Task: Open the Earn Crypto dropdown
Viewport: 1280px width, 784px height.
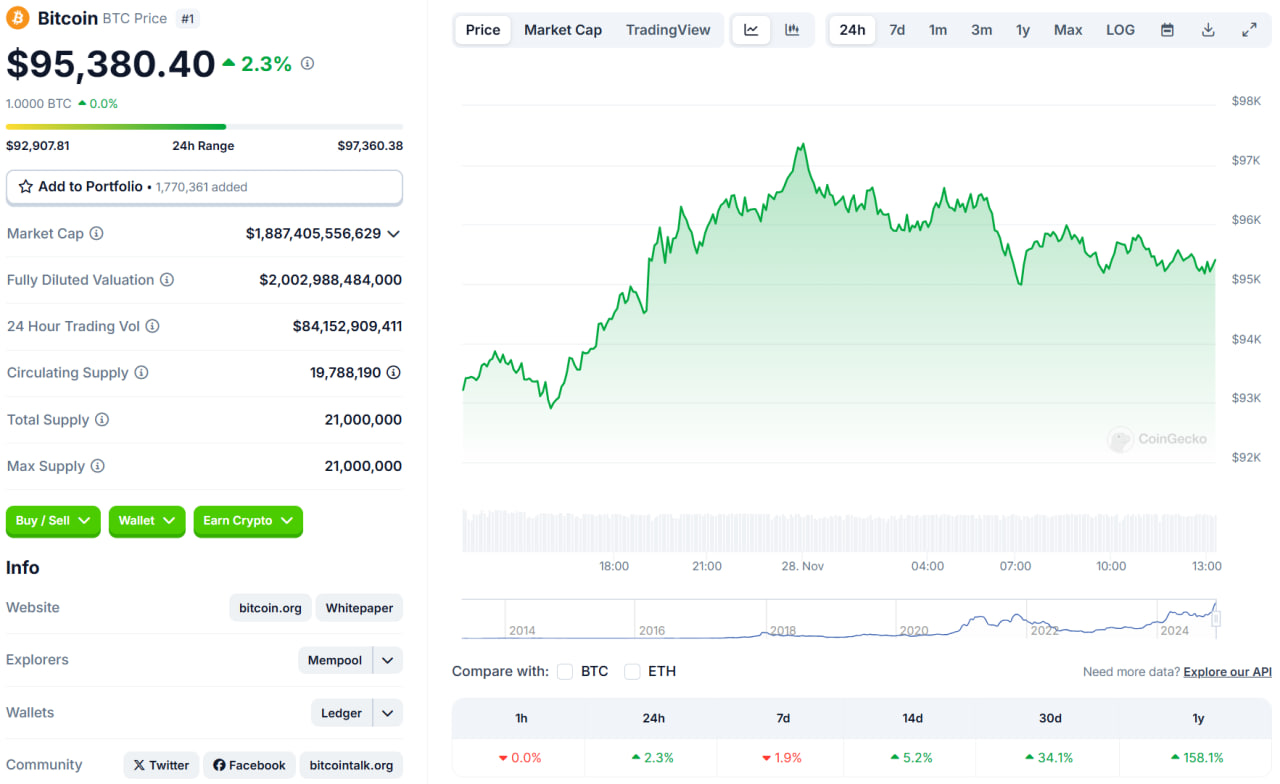Action: (248, 521)
